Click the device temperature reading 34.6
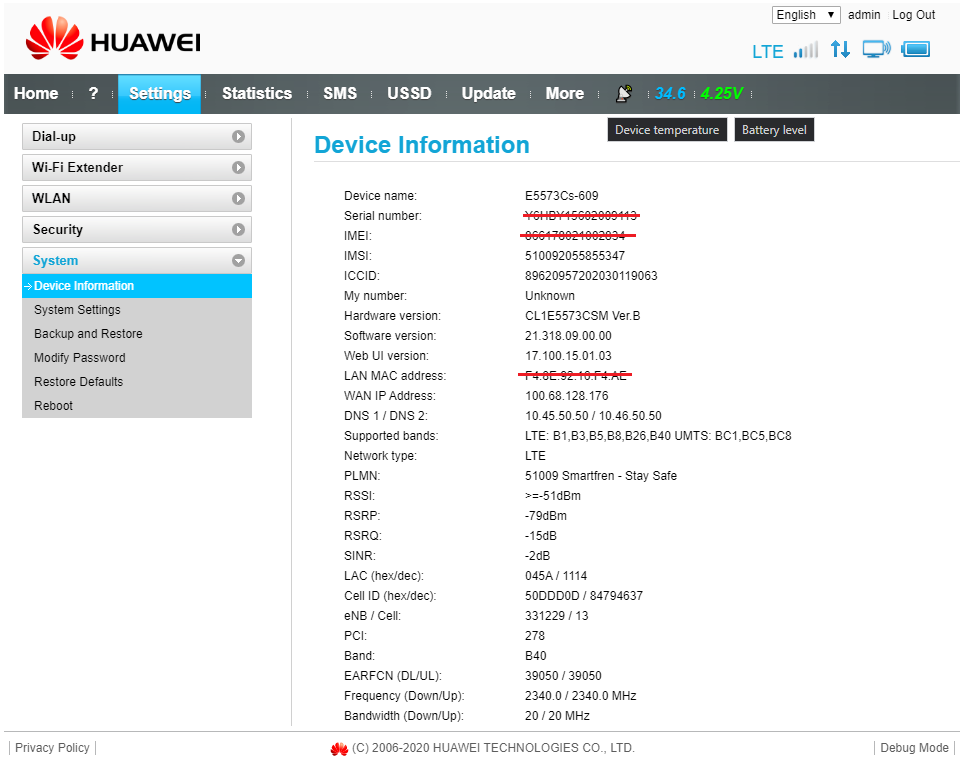 point(670,93)
